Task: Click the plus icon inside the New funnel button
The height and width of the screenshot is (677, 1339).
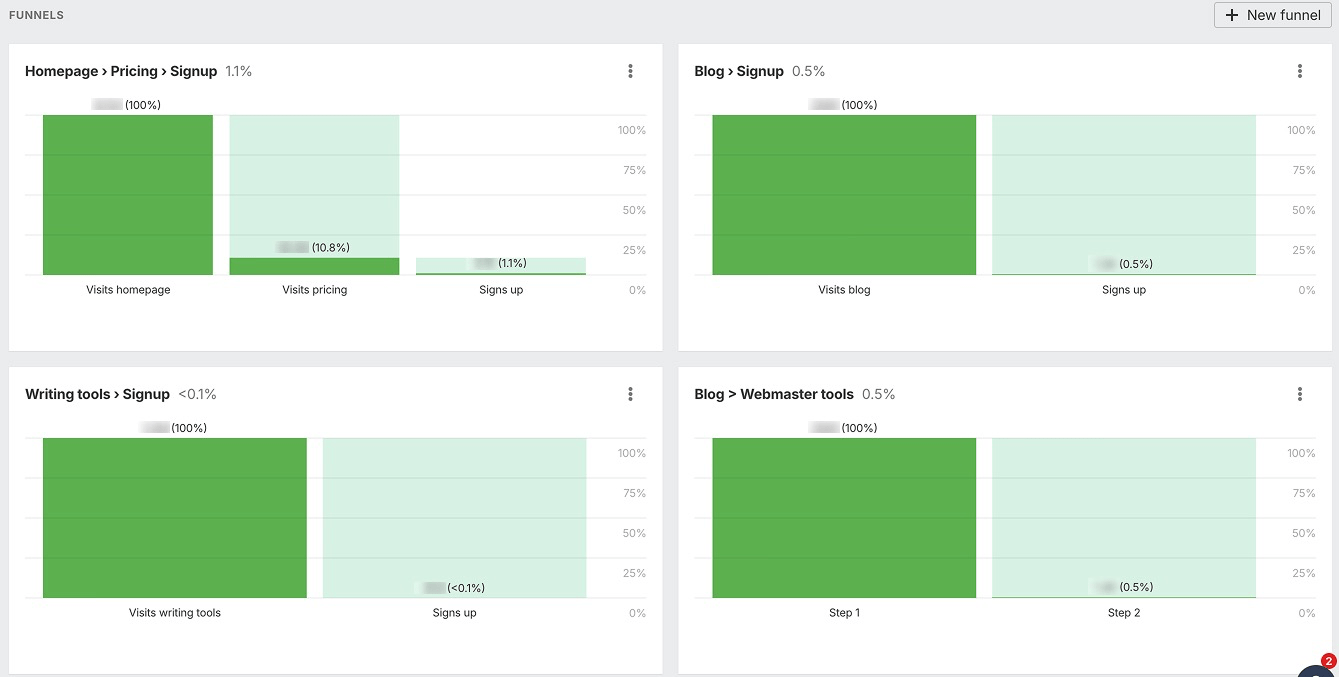Action: pyautogui.click(x=1232, y=15)
